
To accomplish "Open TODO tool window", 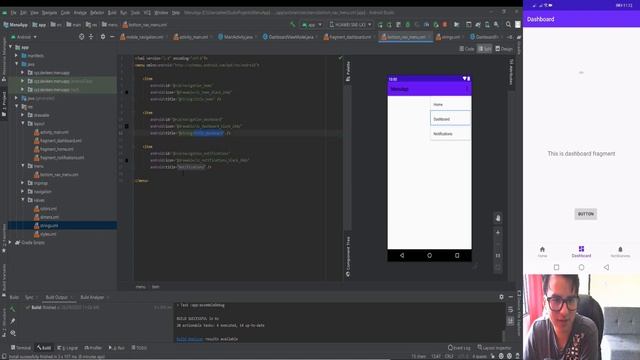I will click(x=139, y=348).
